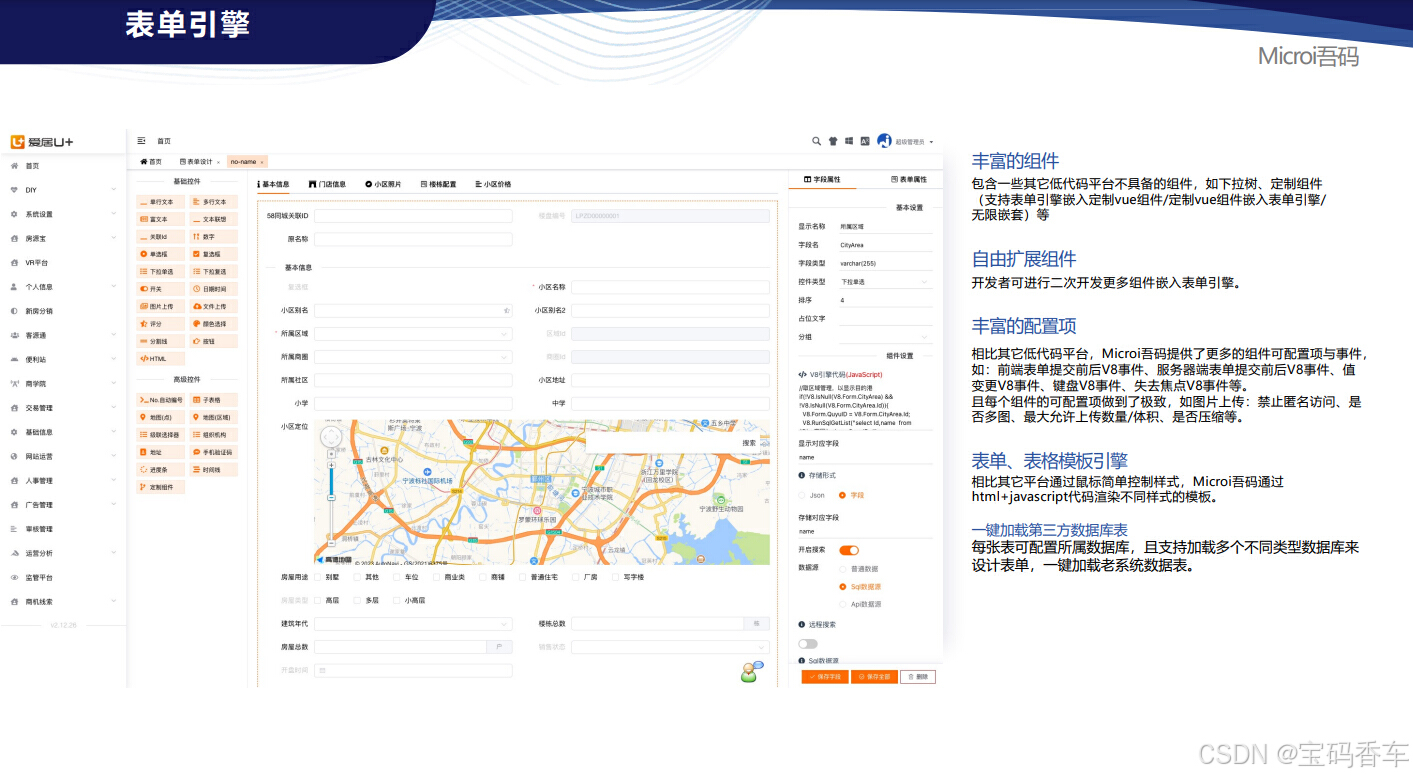Expand the 交易管理 sidebar menu
The width and height of the screenshot is (1413, 780).
tap(63, 408)
